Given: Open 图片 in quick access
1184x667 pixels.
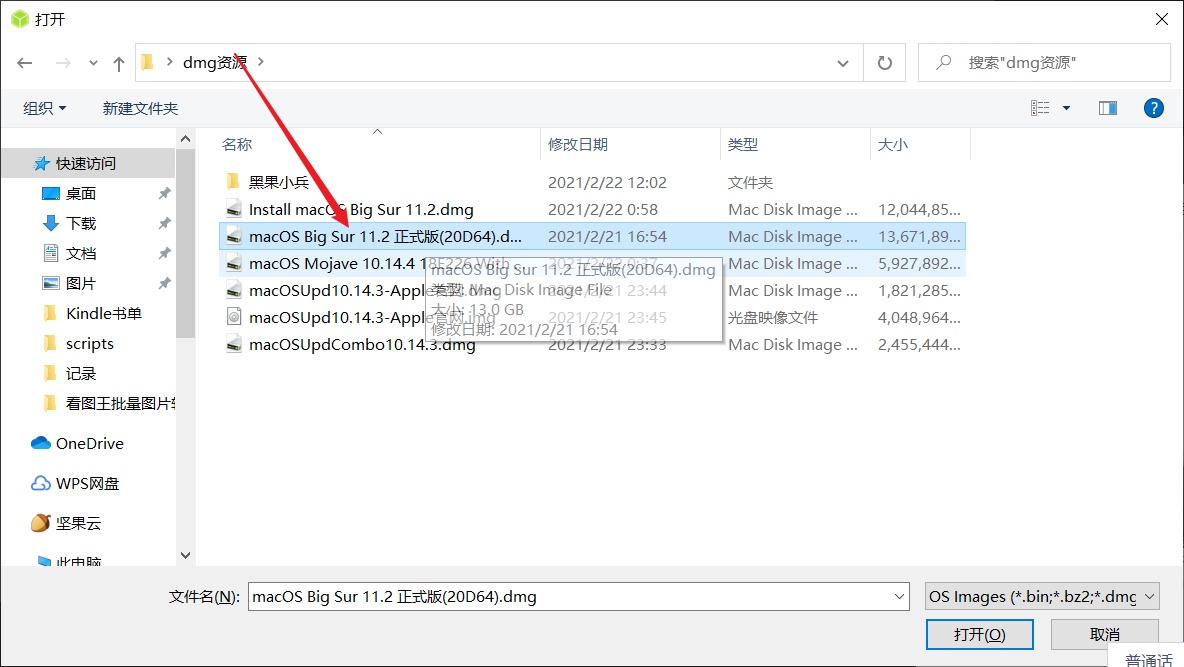Looking at the screenshot, I should (80, 283).
